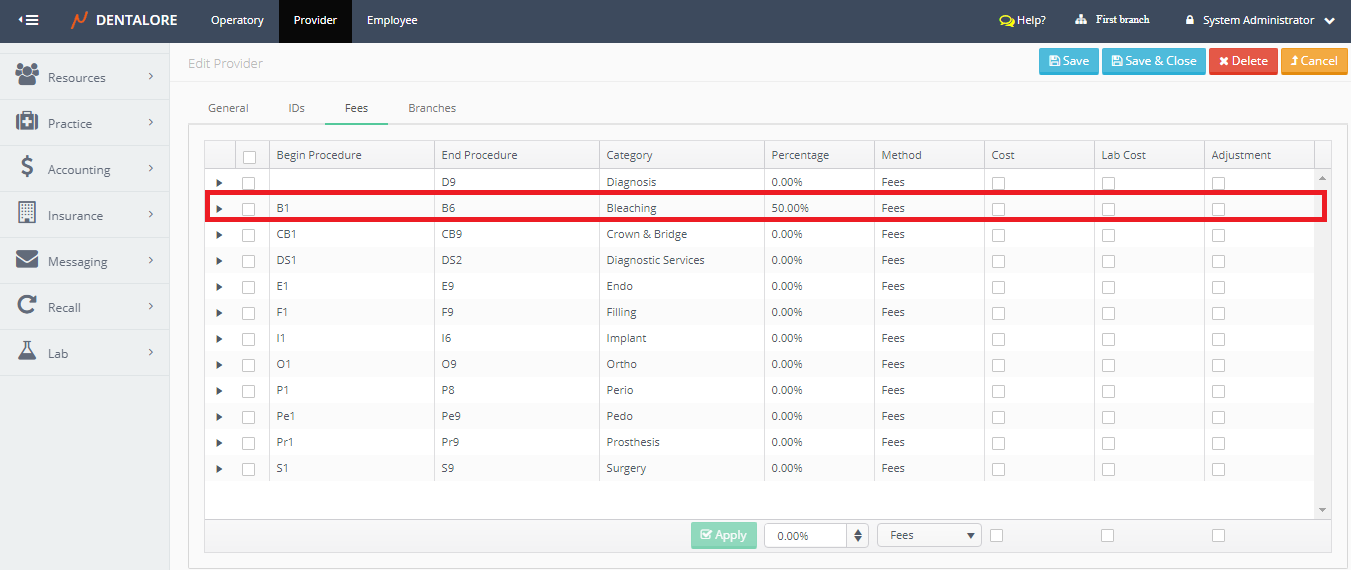The height and width of the screenshot is (570, 1351).
Task: Open Accounting via the dollar sign icon
Action: point(27,168)
